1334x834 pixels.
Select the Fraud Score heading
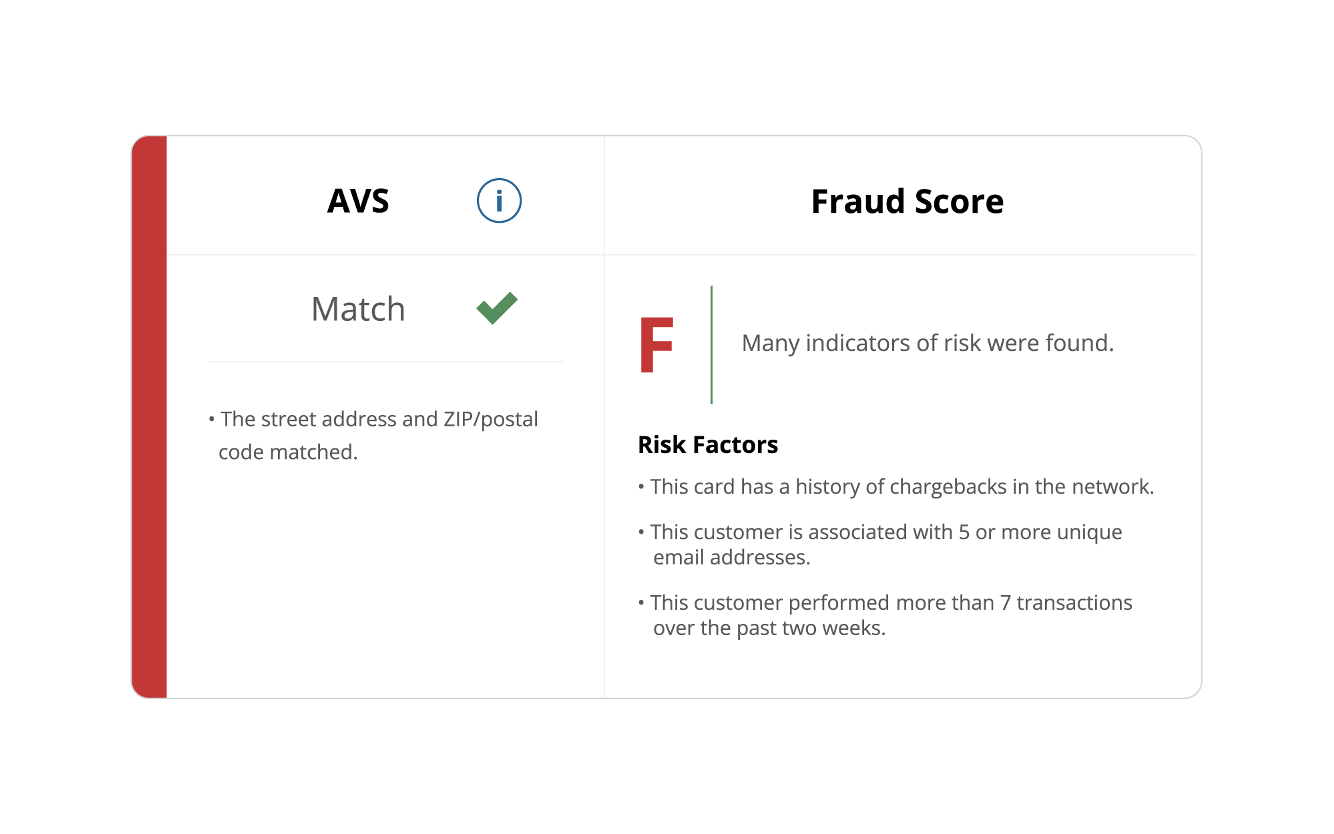point(907,201)
